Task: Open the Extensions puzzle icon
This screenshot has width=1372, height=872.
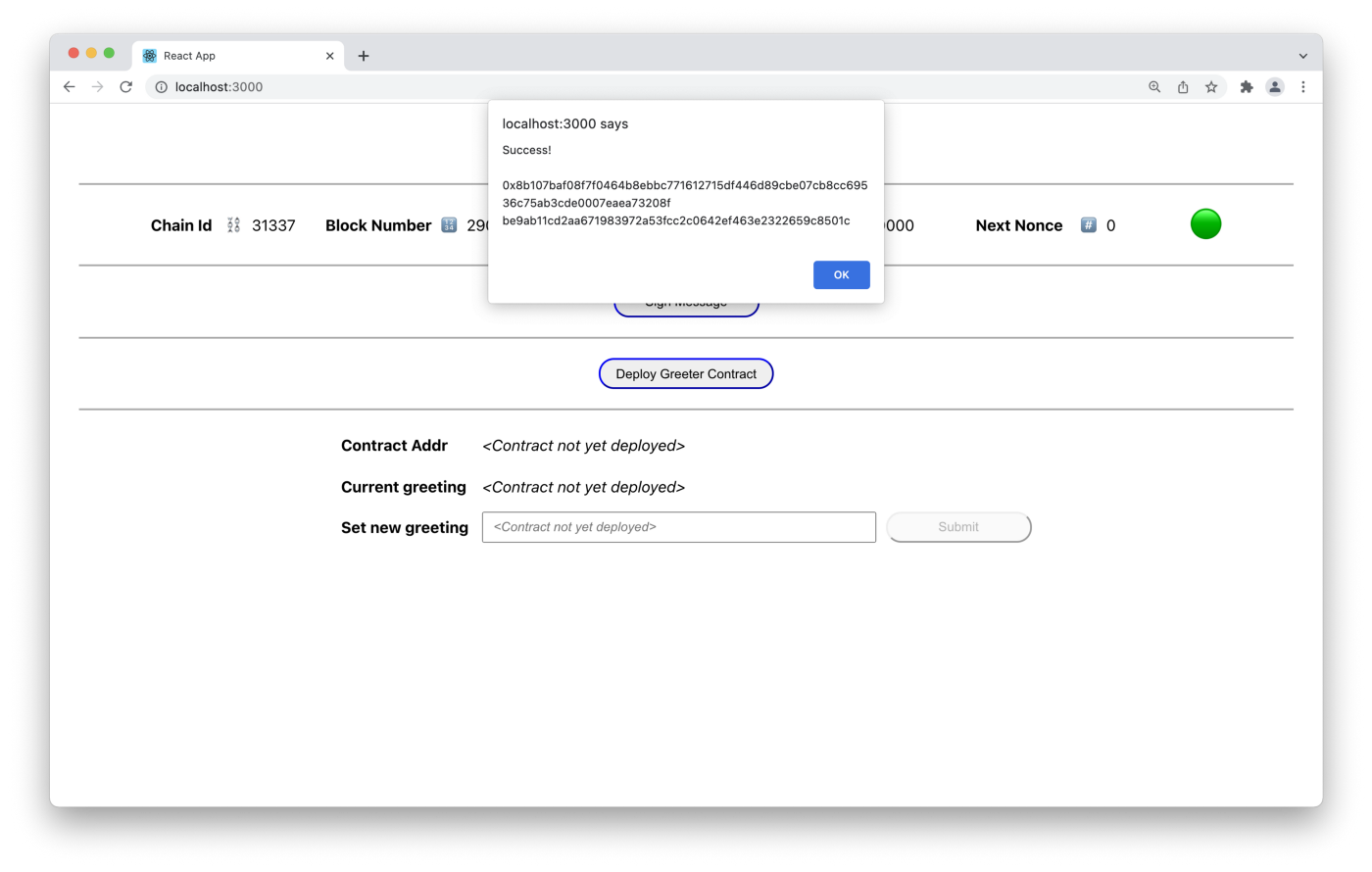Action: point(1247,87)
